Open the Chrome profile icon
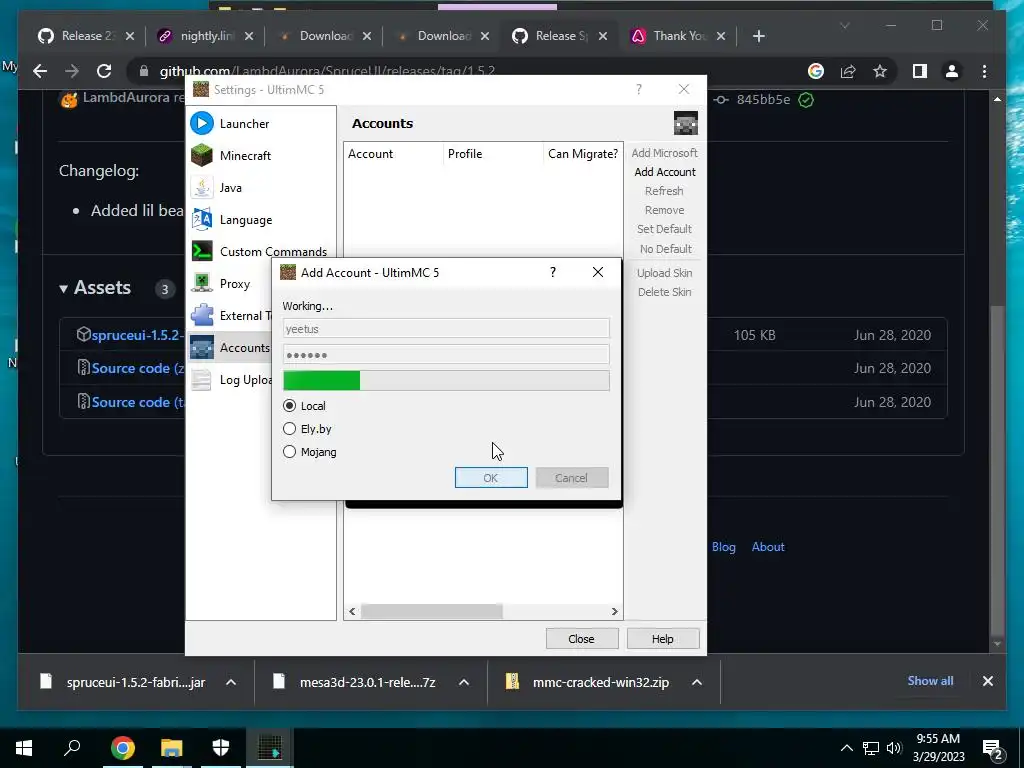1024x768 pixels. point(952,71)
